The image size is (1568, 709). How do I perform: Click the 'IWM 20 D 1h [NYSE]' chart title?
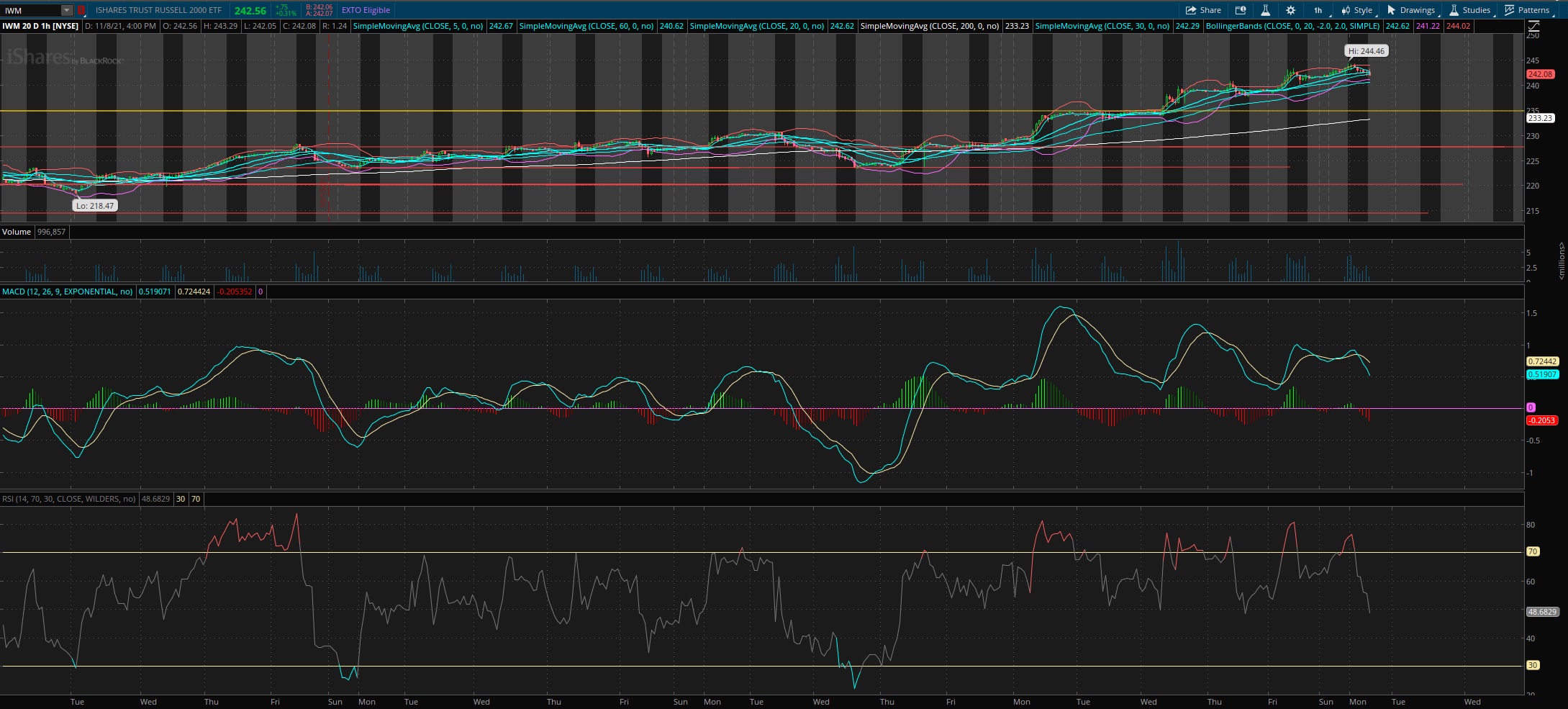point(40,26)
